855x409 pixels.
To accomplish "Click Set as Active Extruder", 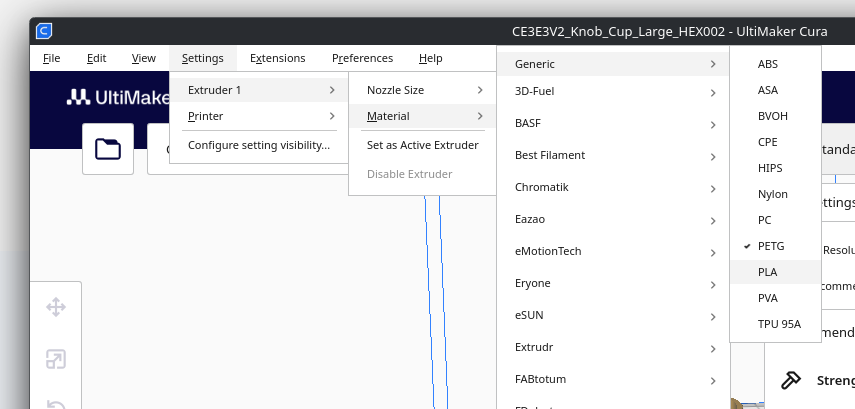I will [422, 145].
